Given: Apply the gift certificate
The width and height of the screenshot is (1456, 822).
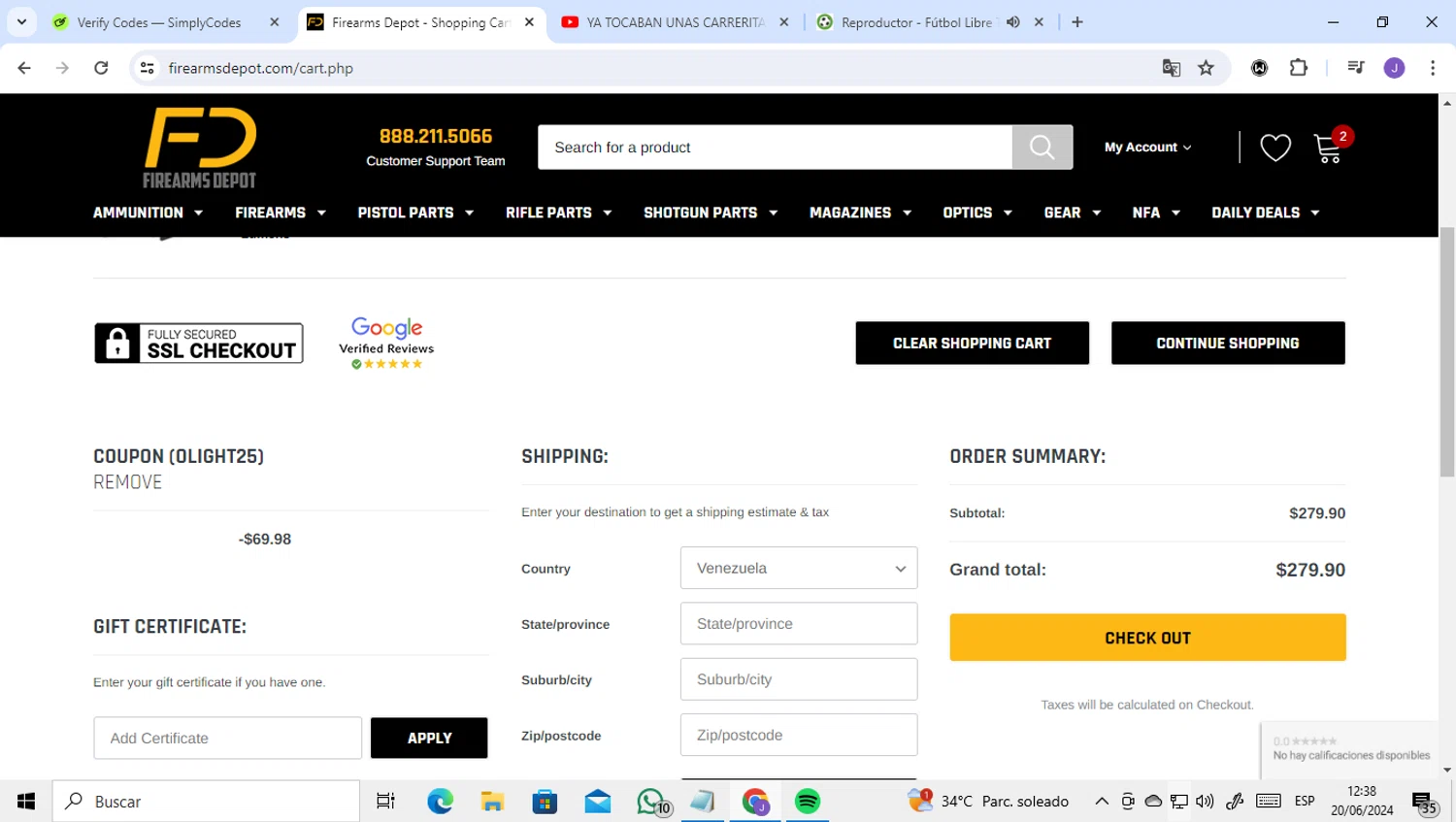Looking at the screenshot, I should coord(429,738).
